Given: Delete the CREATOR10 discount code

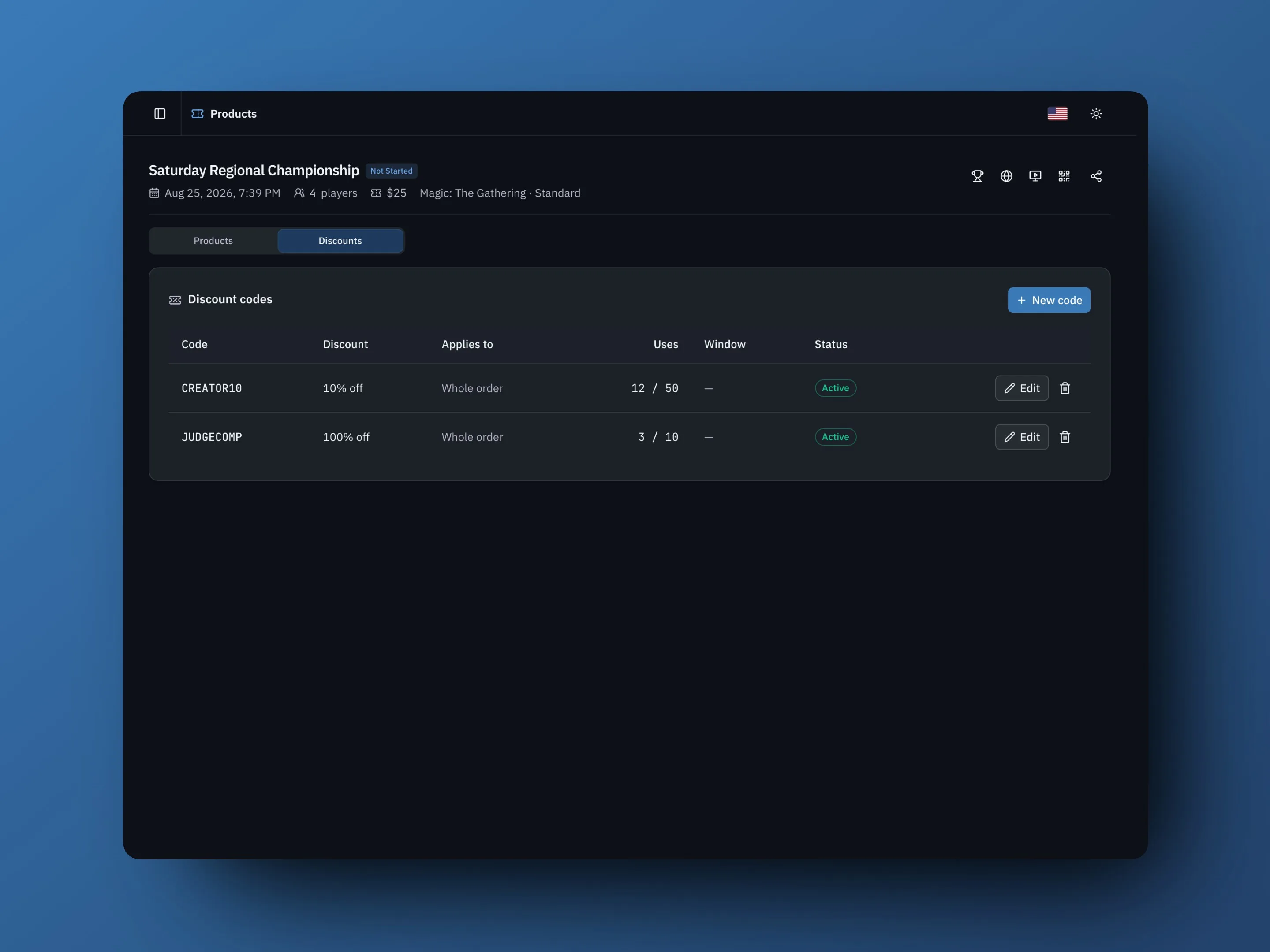Looking at the screenshot, I should [x=1065, y=388].
